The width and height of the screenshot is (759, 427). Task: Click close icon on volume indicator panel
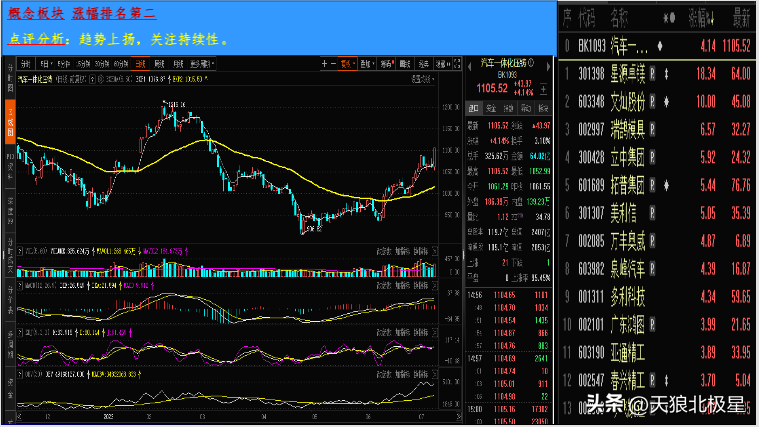pos(435,251)
